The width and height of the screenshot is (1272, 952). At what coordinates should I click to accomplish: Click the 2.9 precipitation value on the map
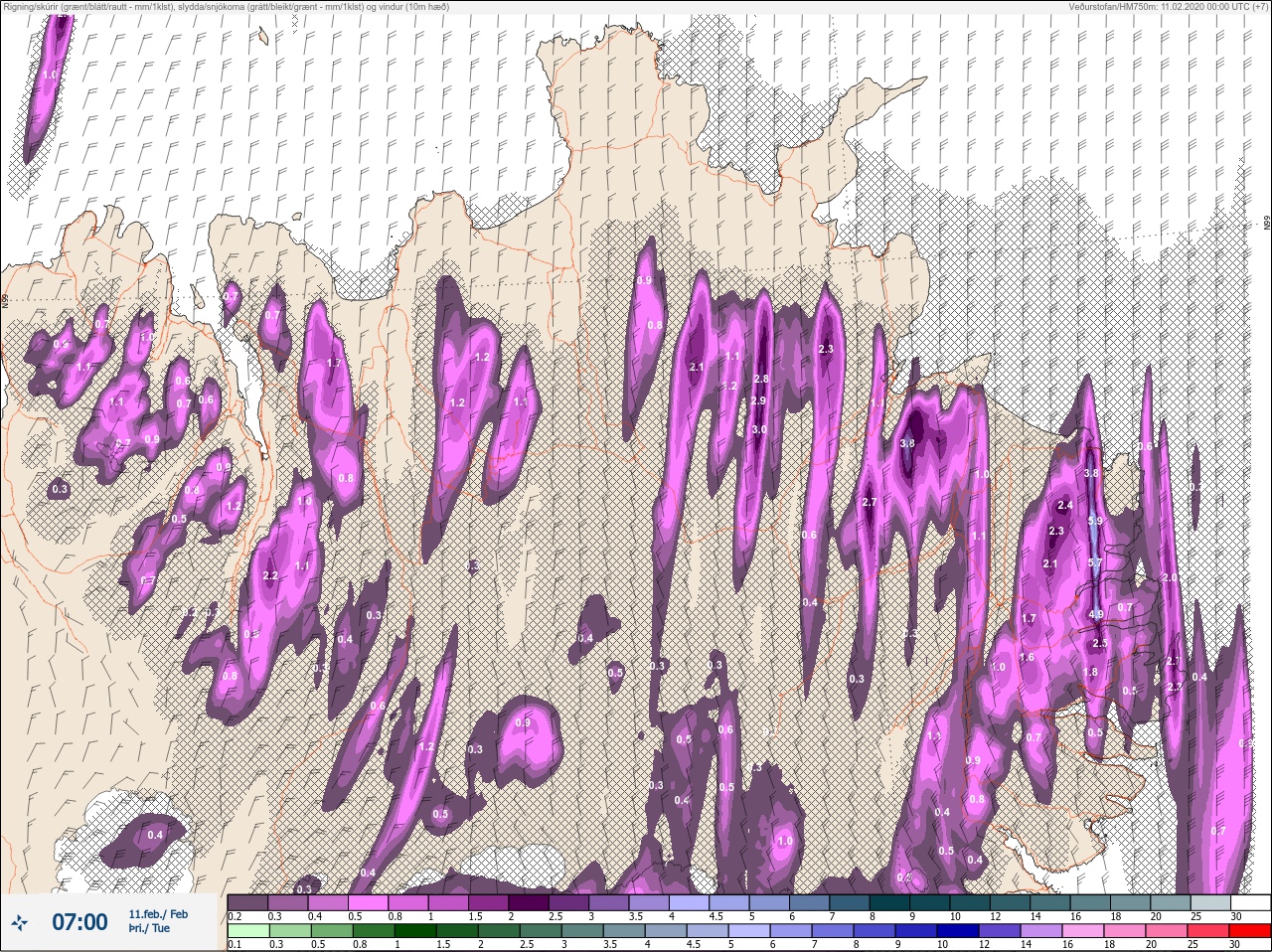[x=758, y=400]
